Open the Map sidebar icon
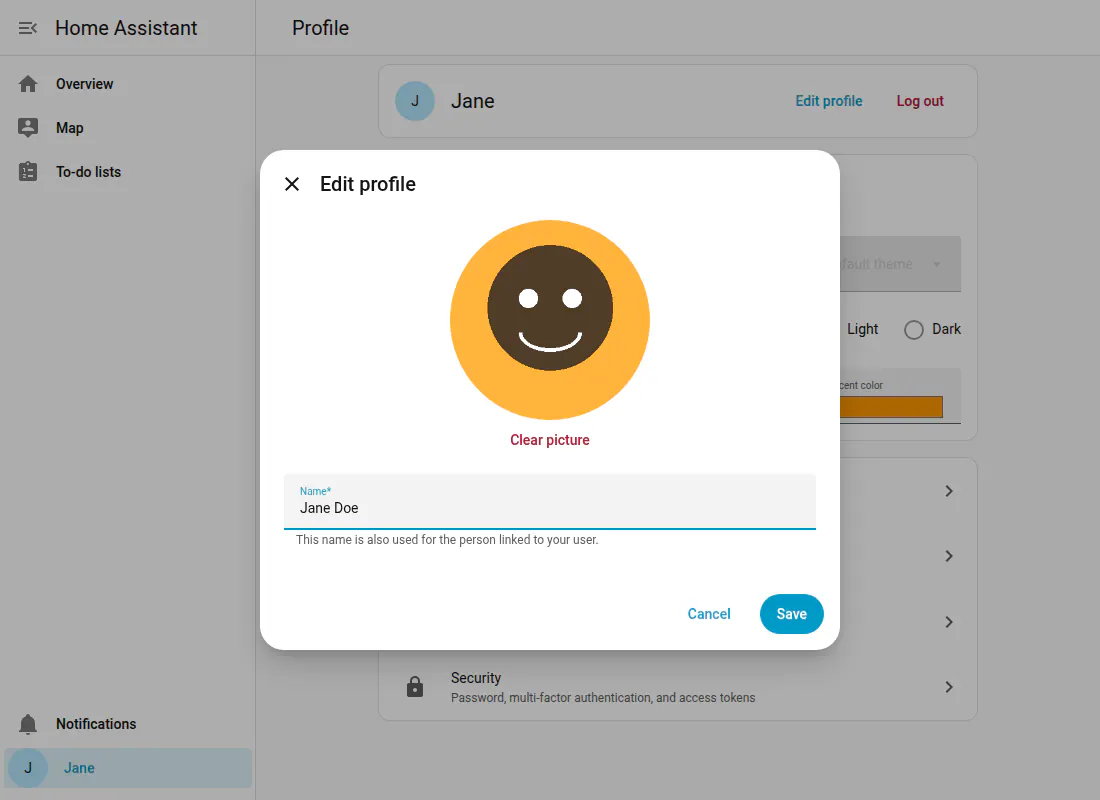 tap(28, 128)
